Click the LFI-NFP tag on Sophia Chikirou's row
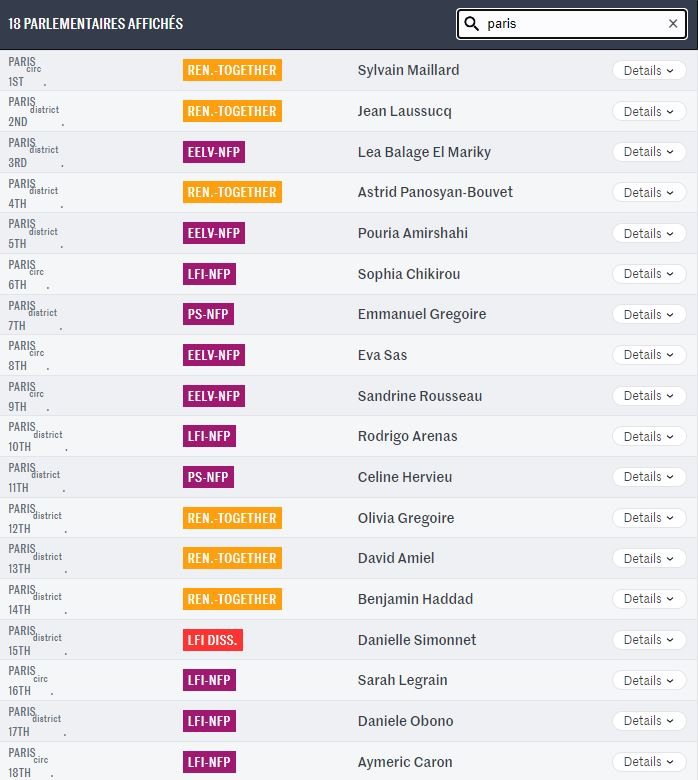698x780 pixels. tap(209, 274)
